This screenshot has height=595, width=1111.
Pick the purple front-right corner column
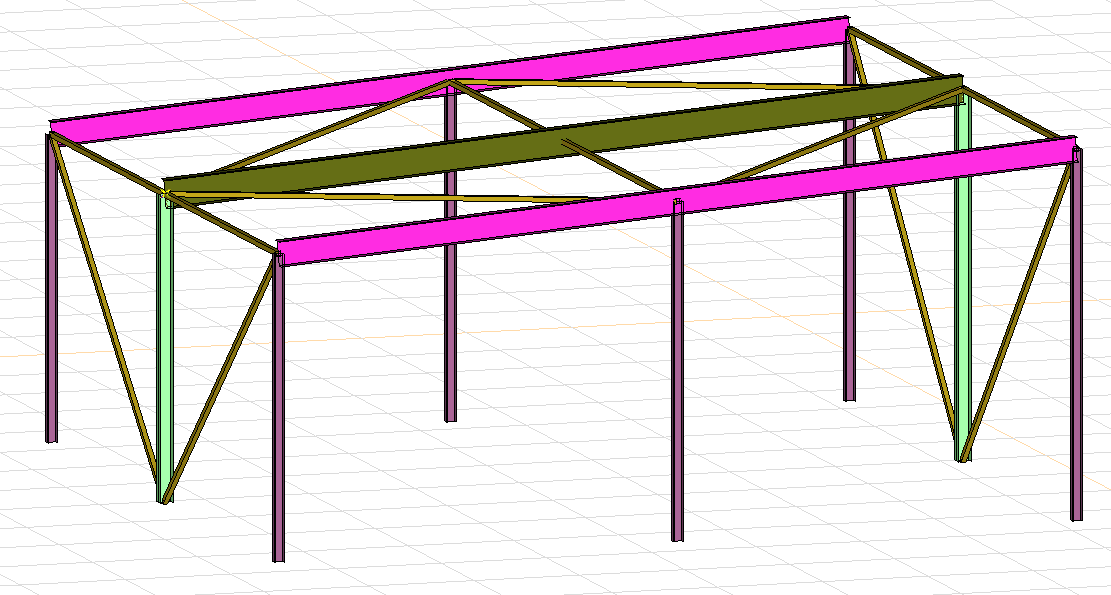point(1076,333)
